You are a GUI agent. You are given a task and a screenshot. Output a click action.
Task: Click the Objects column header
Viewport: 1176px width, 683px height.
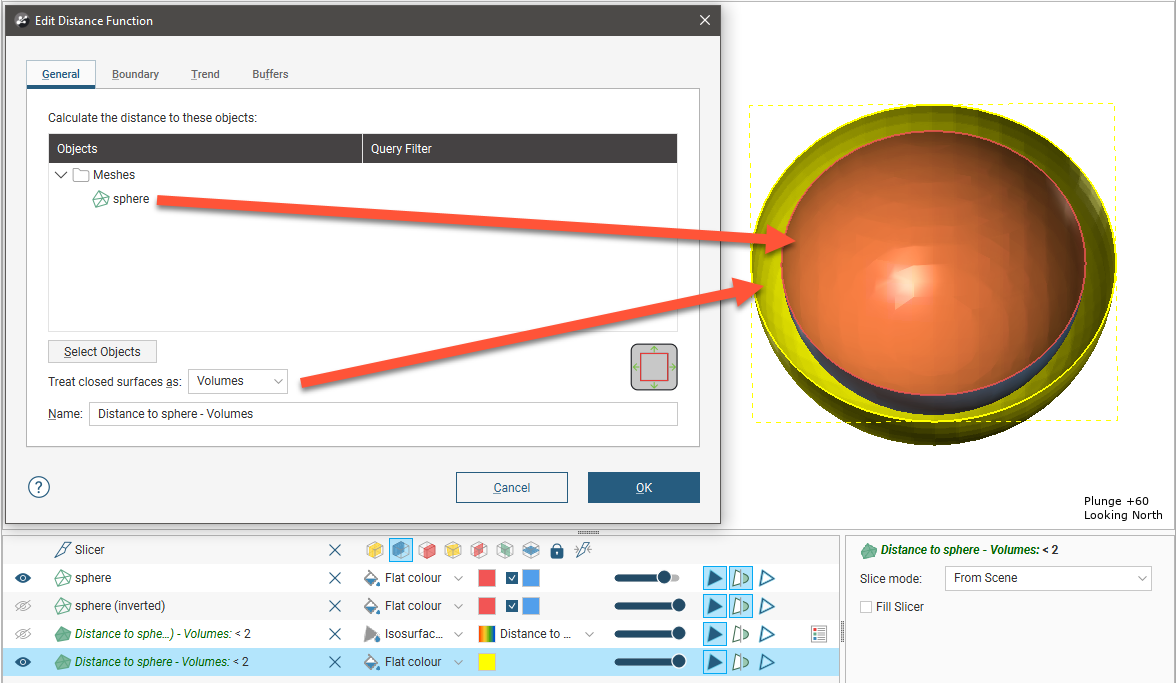coord(205,148)
